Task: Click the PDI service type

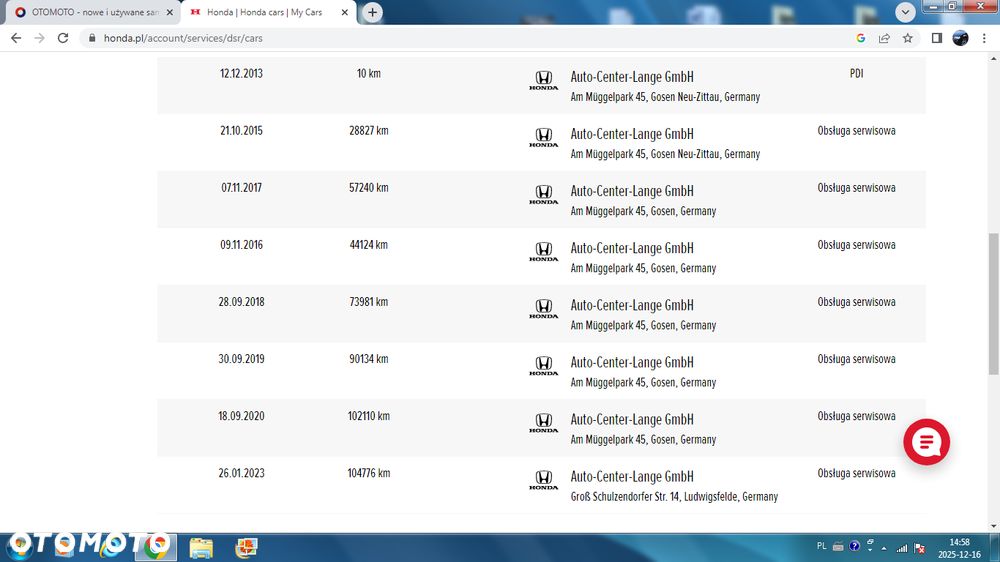Action: [x=857, y=73]
